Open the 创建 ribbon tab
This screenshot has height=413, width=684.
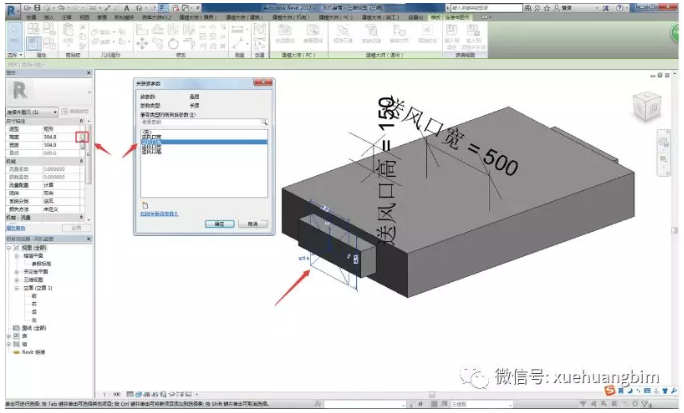pyautogui.click(x=31, y=17)
